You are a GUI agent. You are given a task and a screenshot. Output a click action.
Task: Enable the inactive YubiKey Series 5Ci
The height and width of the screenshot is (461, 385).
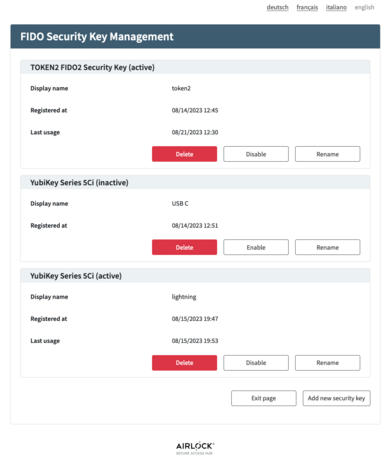(256, 247)
